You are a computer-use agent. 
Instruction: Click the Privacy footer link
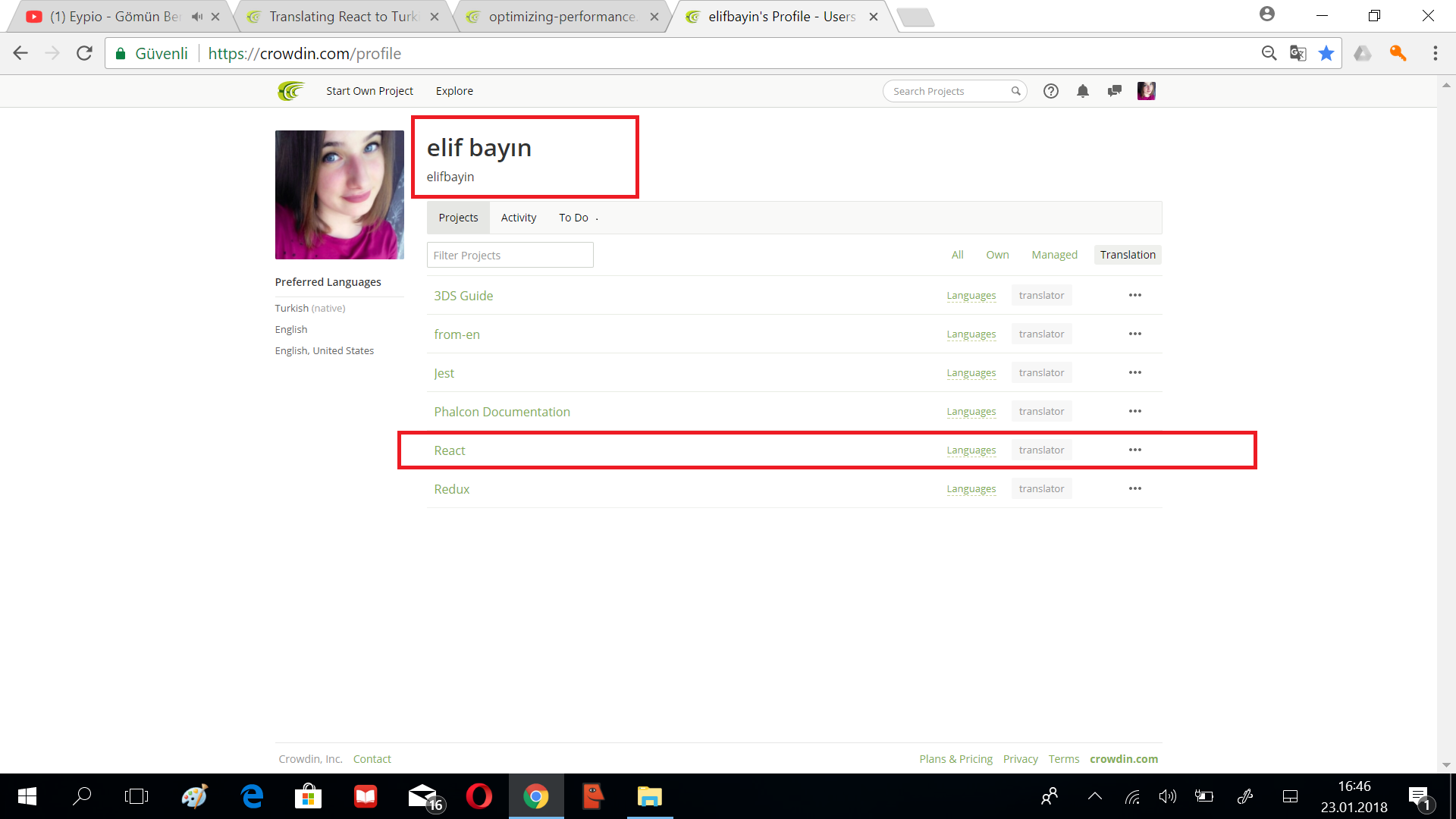(1020, 759)
